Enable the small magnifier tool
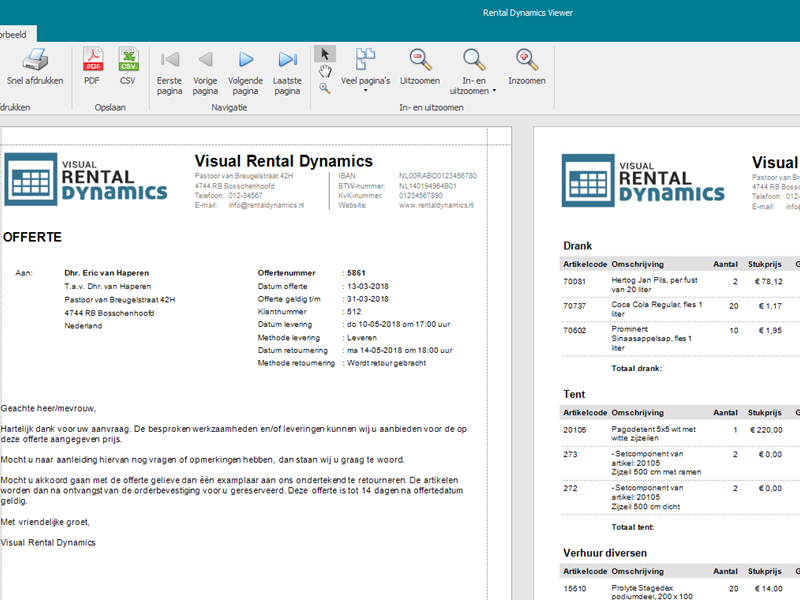The width and height of the screenshot is (800, 600). 325,88
